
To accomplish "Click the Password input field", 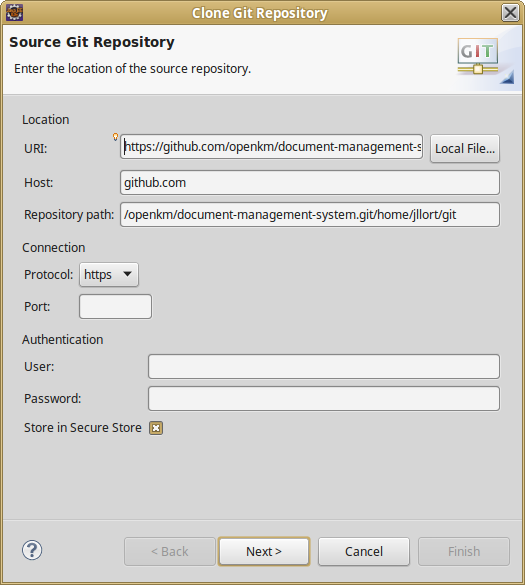I will [324, 398].
